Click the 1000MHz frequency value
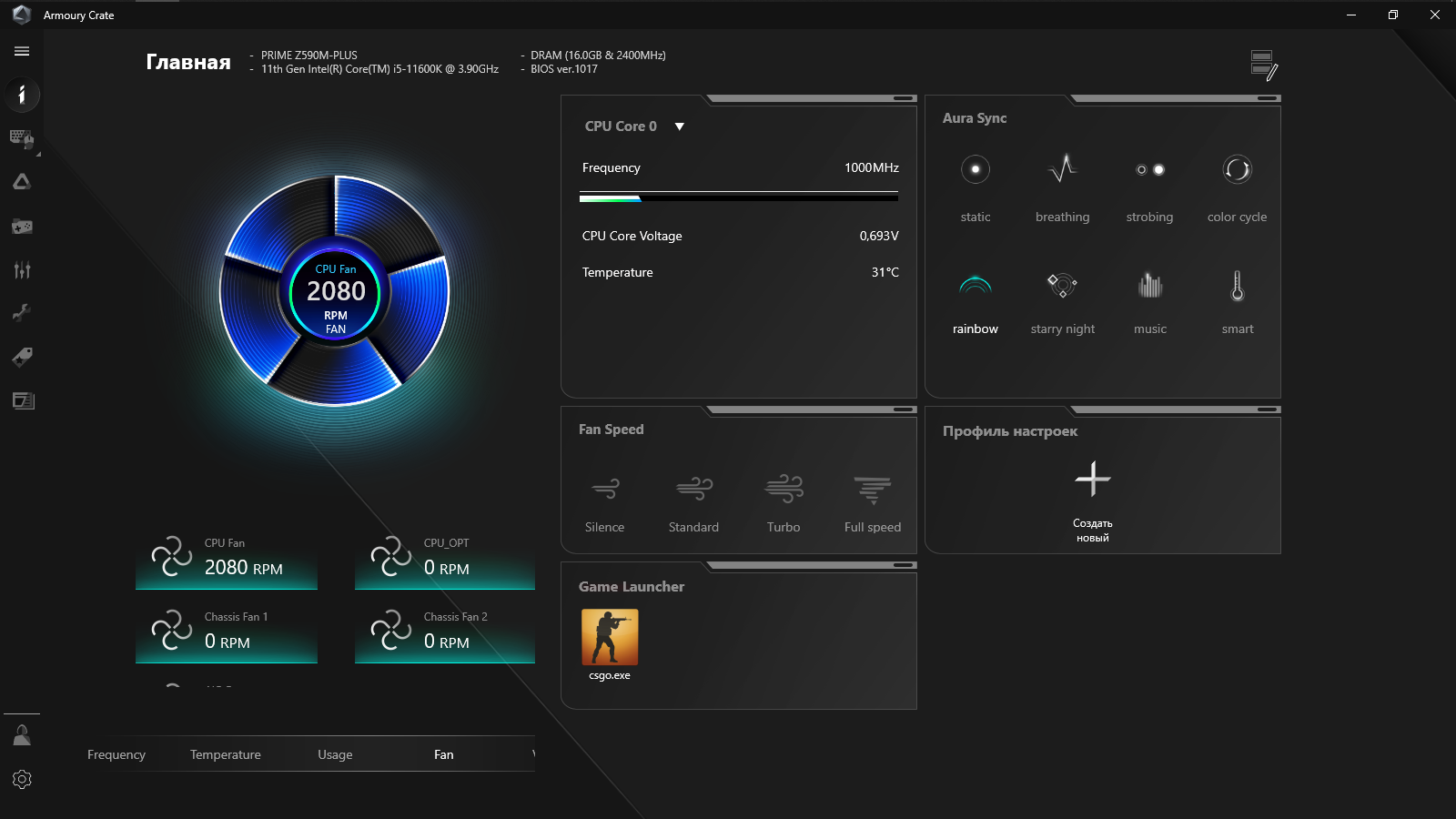 pyautogui.click(x=872, y=167)
